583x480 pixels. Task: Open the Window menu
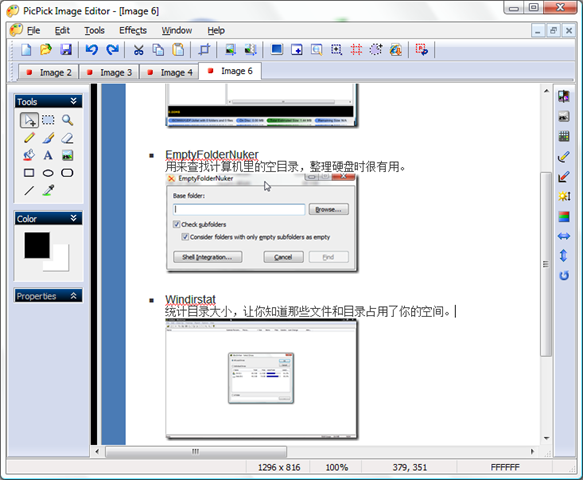177,30
